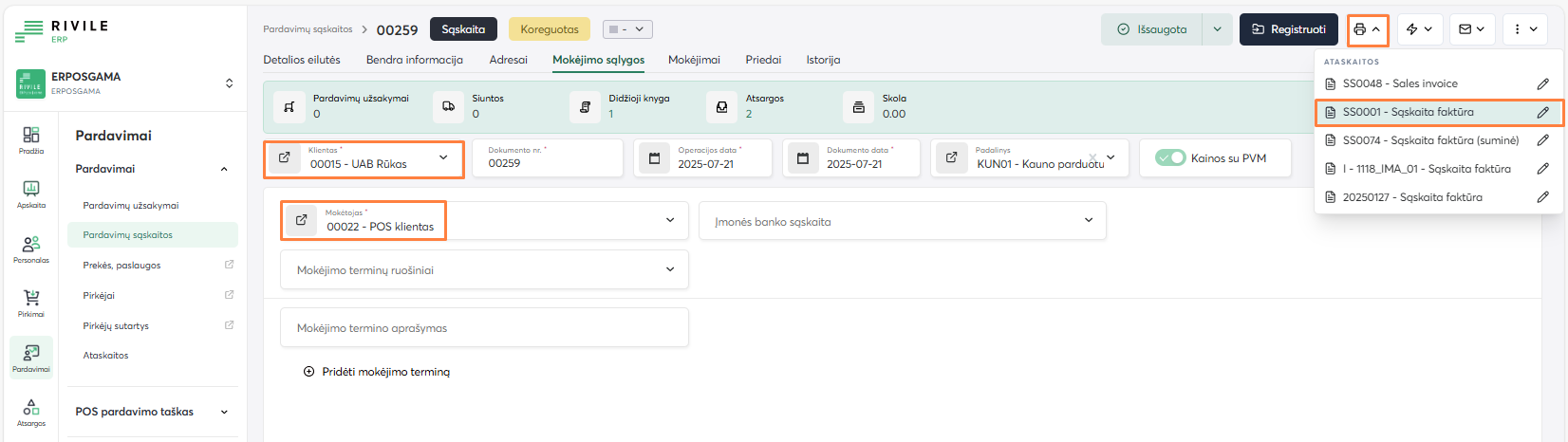The width and height of the screenshot is (1568, 442).
Task: Edit the SS0048 Sales invoice report
Action: [x=1542, y=83]
